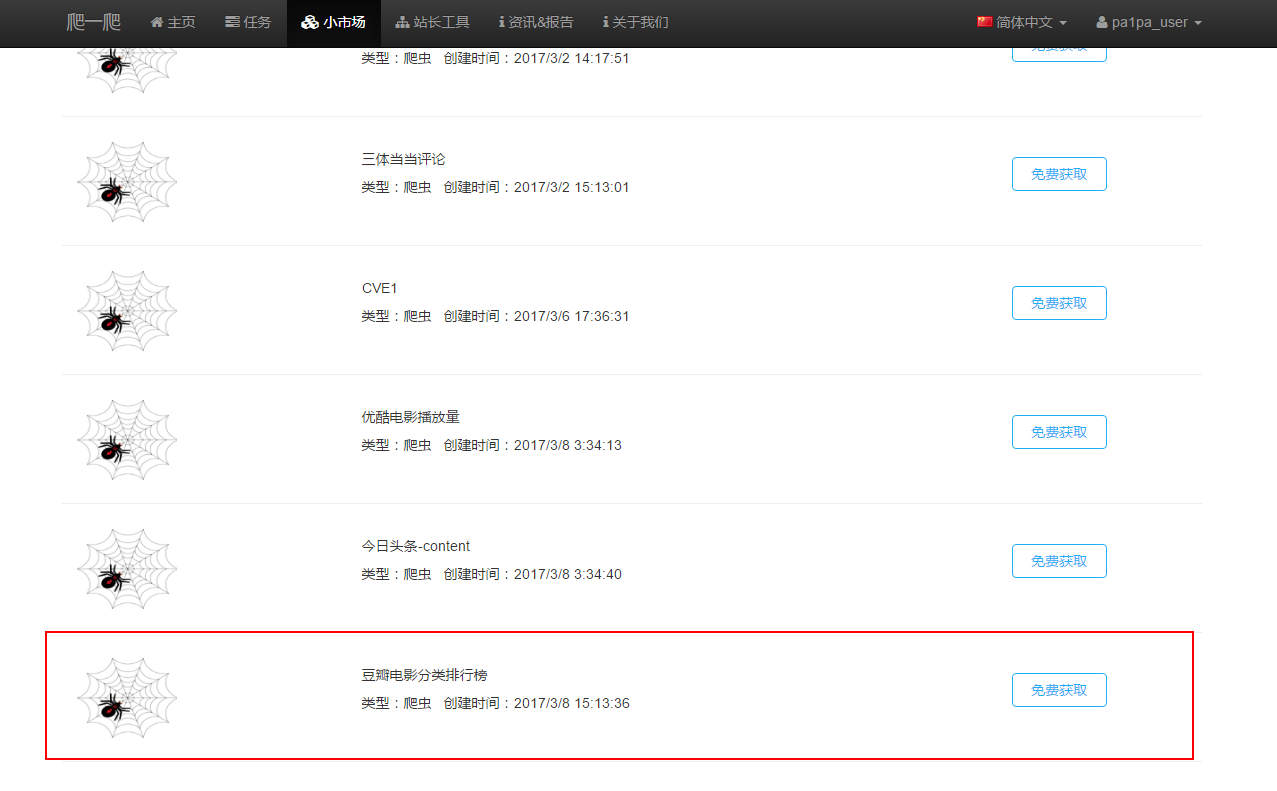This screenshot has width=1277, height=791.
Task: Click the spider web thumbnail for 优酷电影播放量
Action: [127, 440]
